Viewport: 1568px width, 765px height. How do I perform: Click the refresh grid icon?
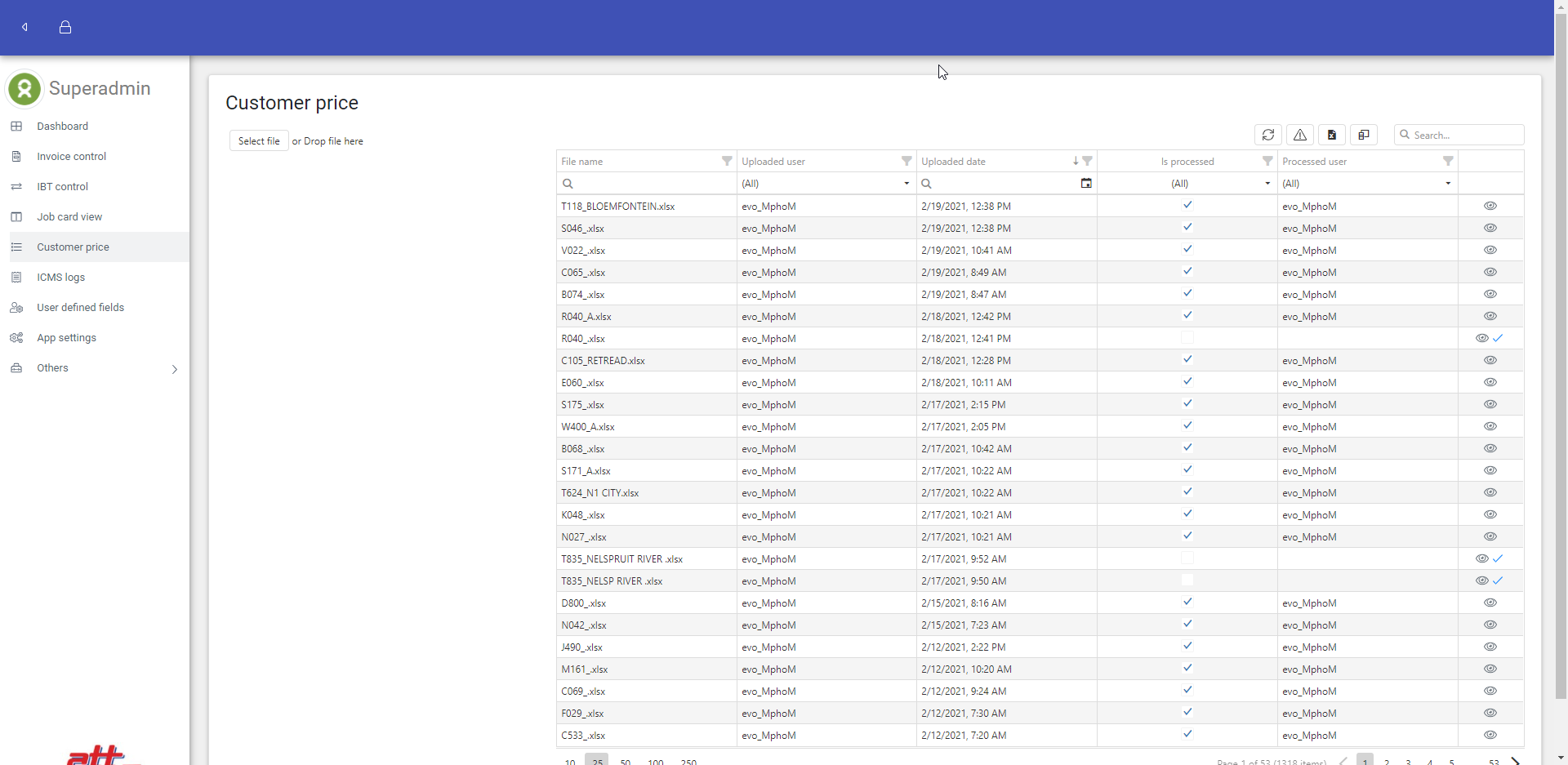point(1267,135)
